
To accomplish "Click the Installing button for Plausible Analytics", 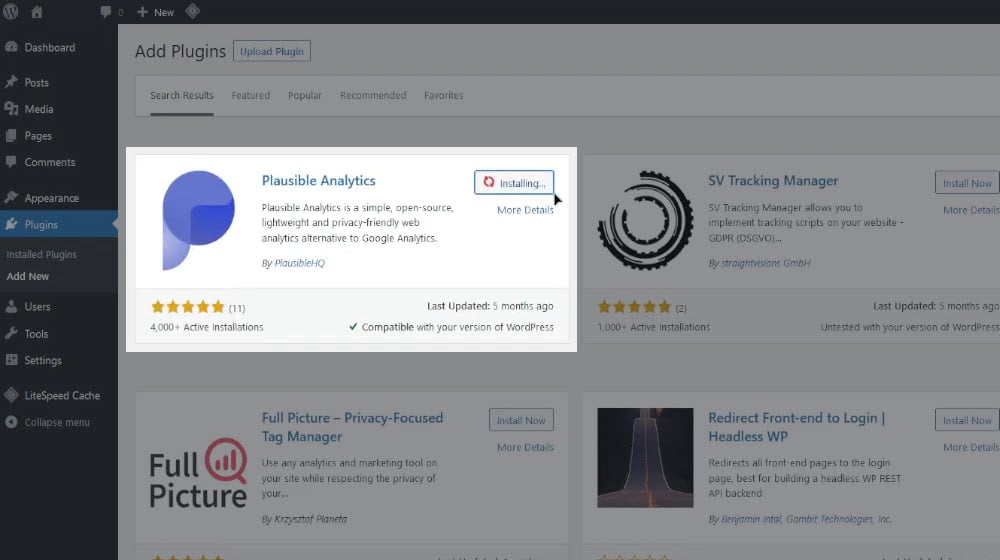I will [514, 182].
